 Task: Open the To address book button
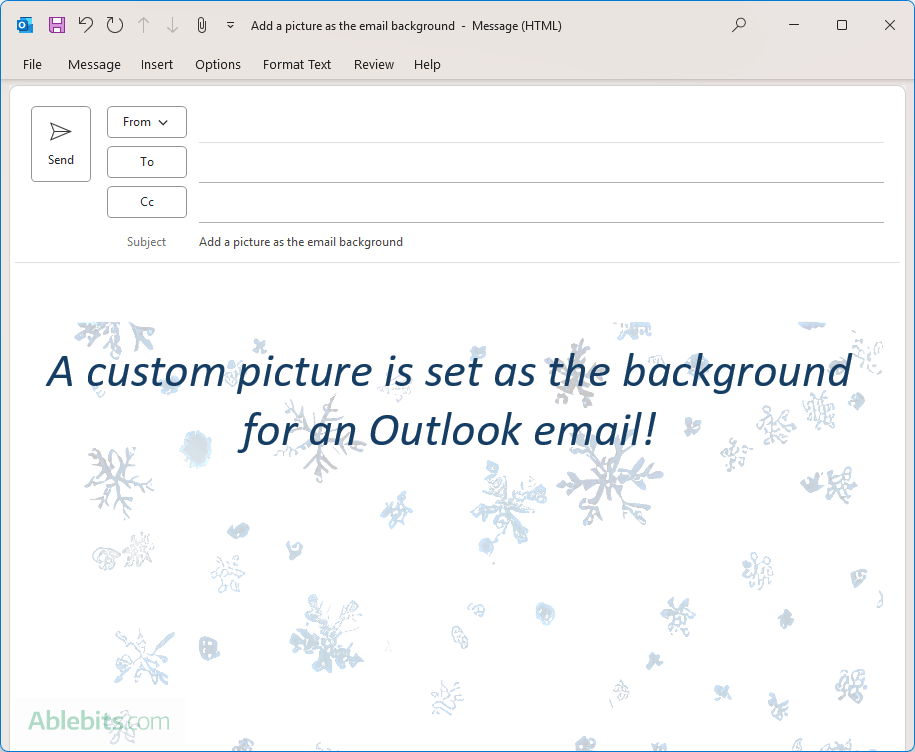pos(146,161)
